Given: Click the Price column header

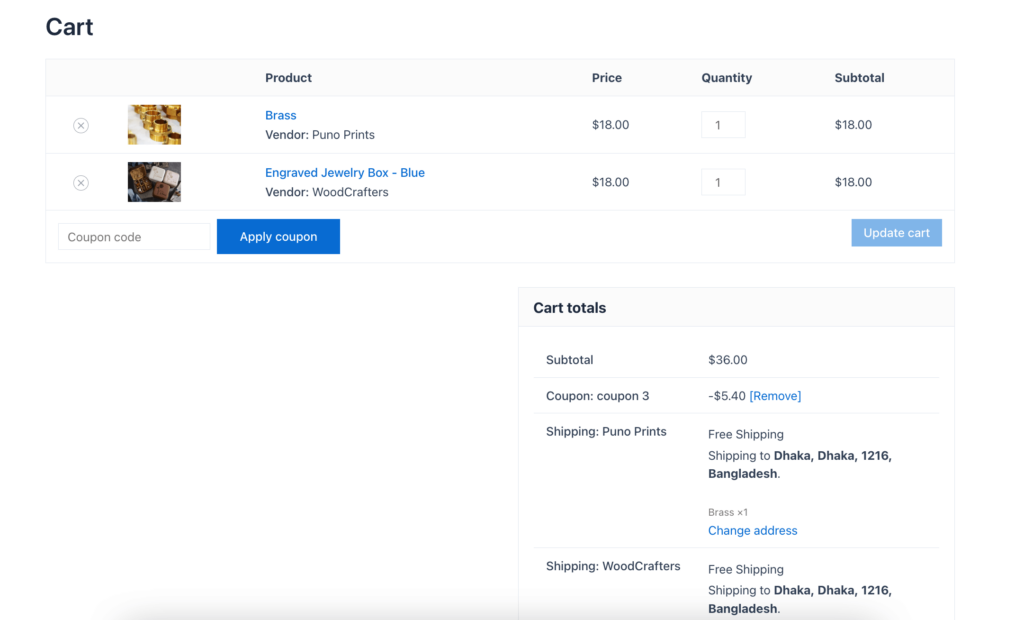Looking at the screenshot, I should (x=606, y=77).
